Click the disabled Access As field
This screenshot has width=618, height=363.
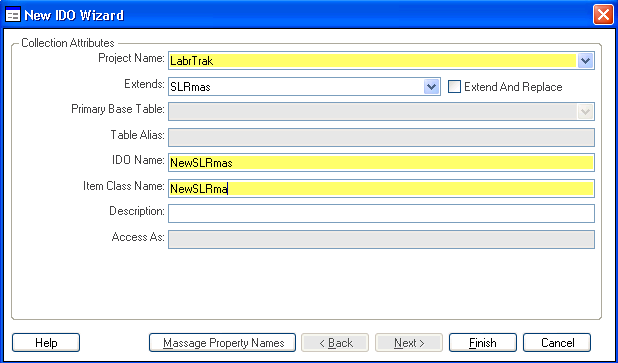381,240
